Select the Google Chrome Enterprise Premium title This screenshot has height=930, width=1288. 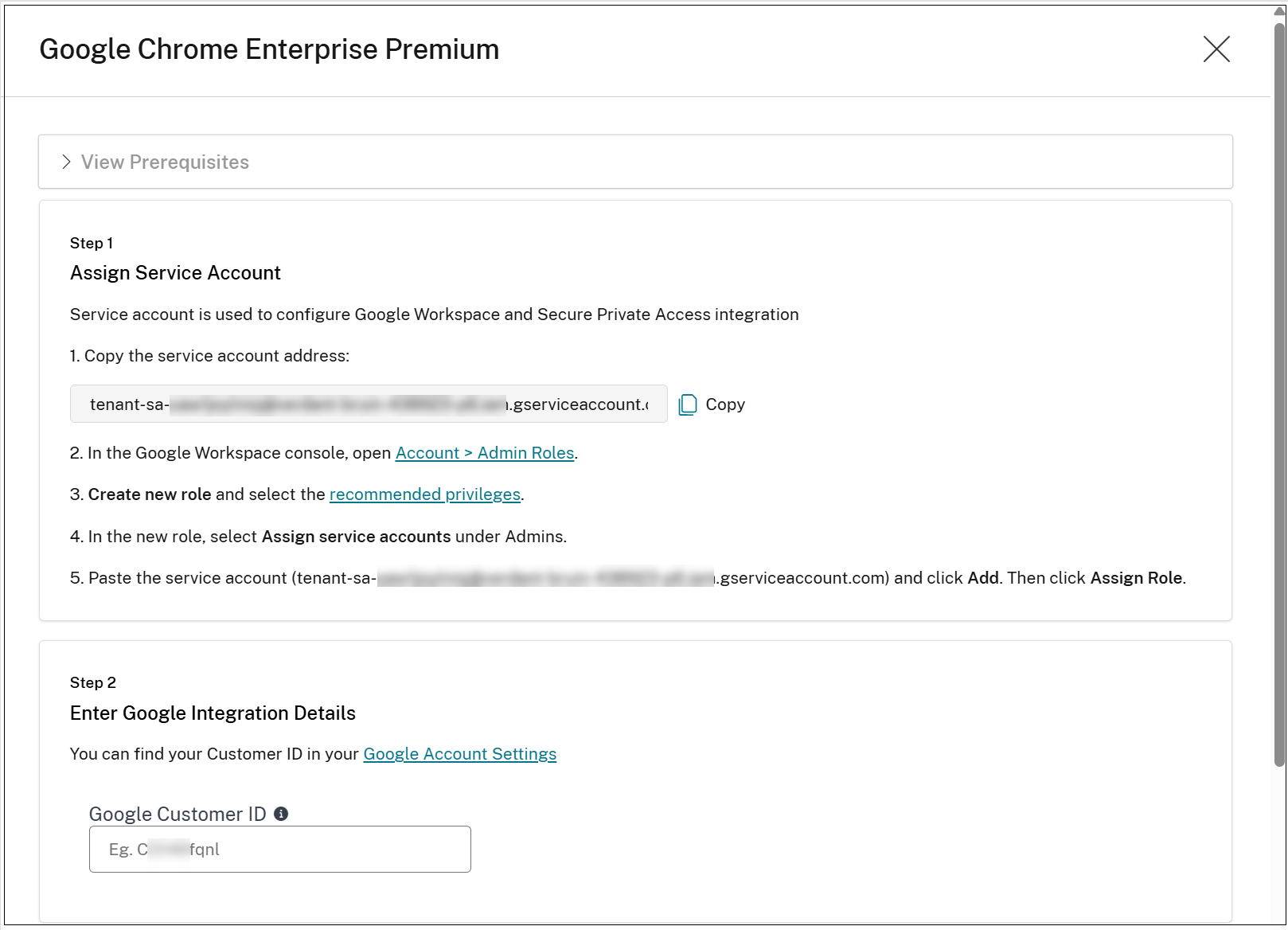269,49
